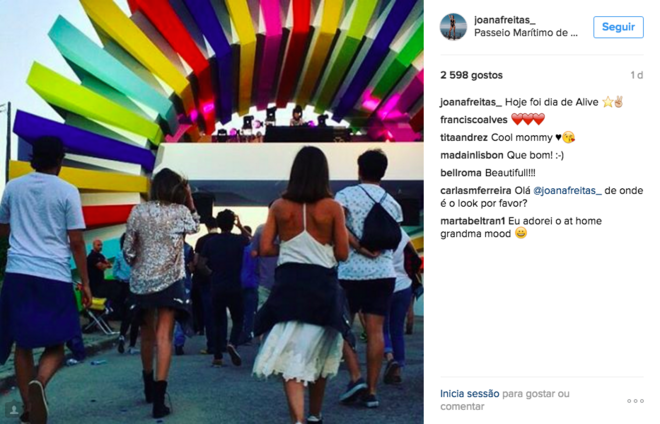Screen dimensions: 660x424
Task: Open the three-dot more options menu
Action: click(635, 401)
